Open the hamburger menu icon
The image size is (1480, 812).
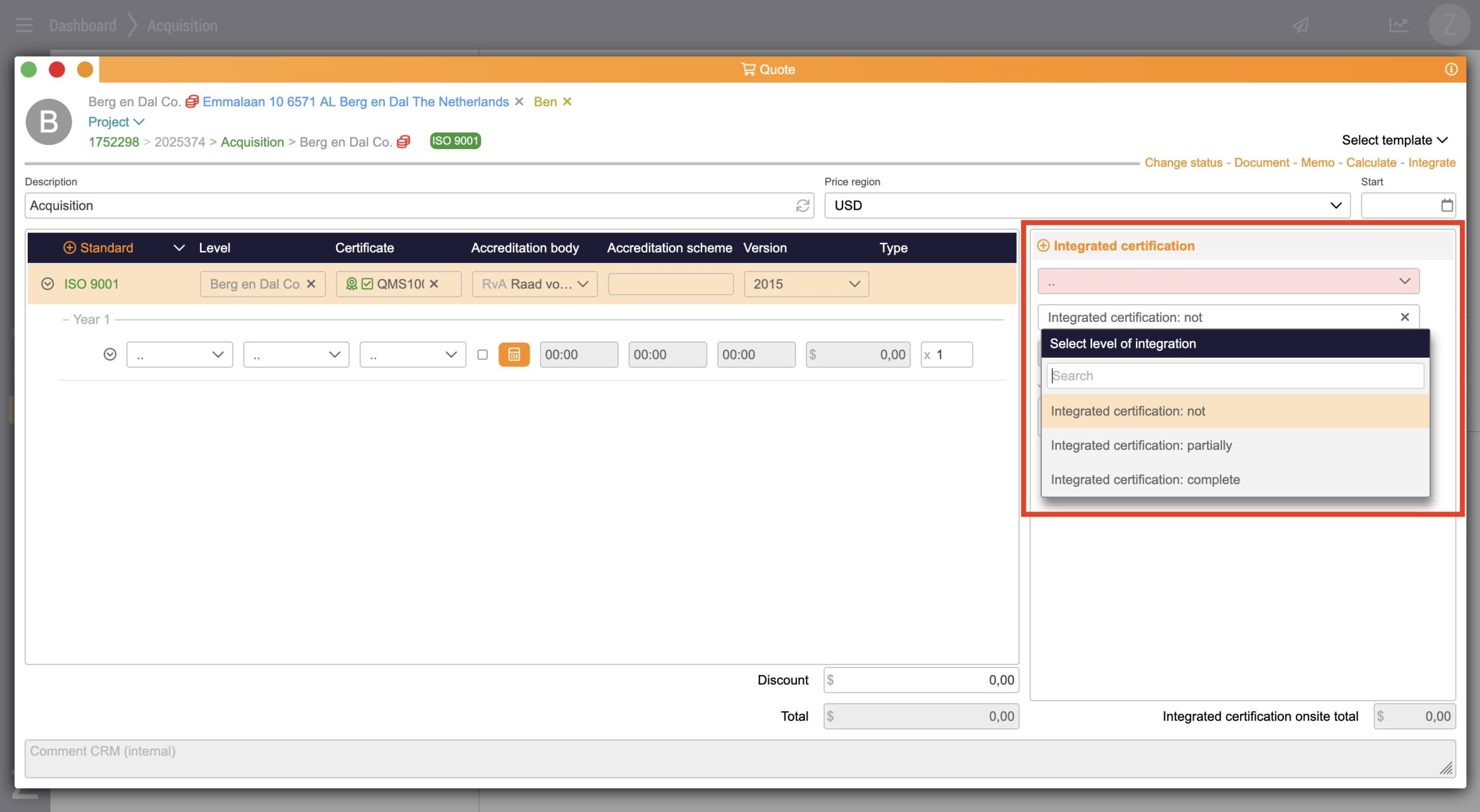24,25
